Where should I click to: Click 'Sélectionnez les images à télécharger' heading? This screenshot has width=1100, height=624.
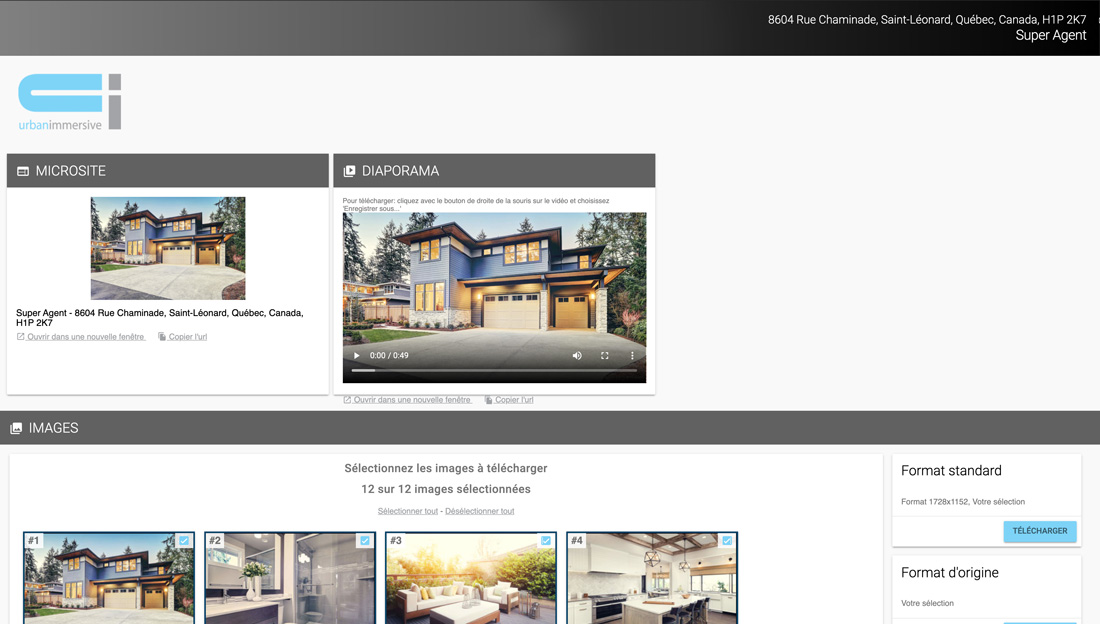pos(446,468)
